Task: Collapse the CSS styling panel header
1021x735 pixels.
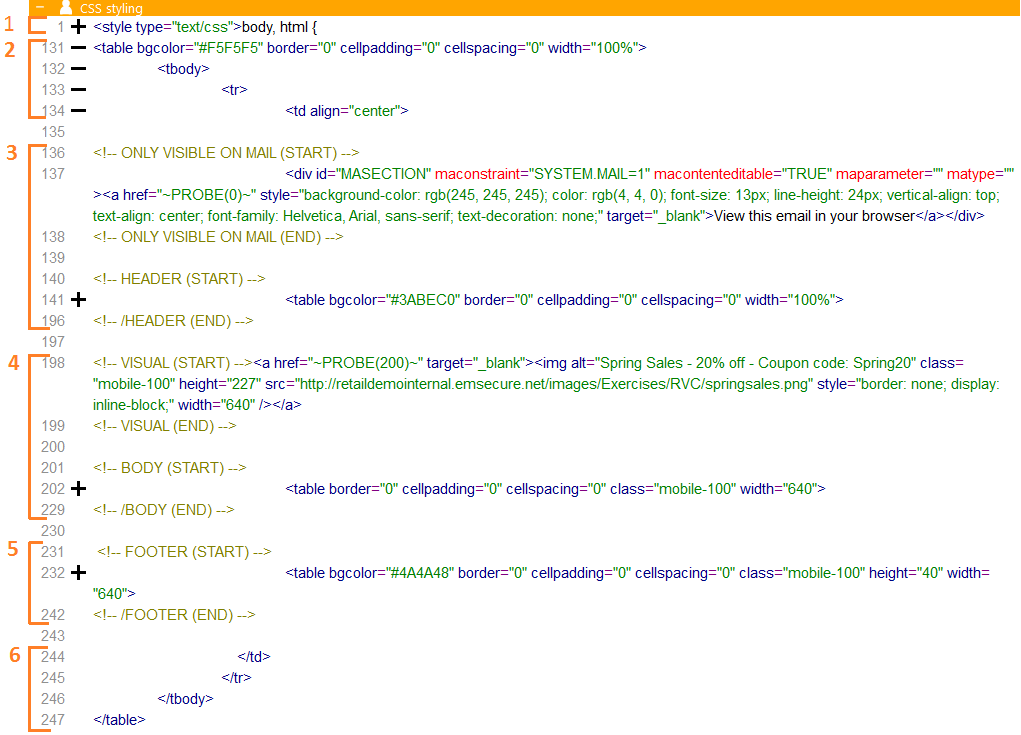Action: coord(40,8)
